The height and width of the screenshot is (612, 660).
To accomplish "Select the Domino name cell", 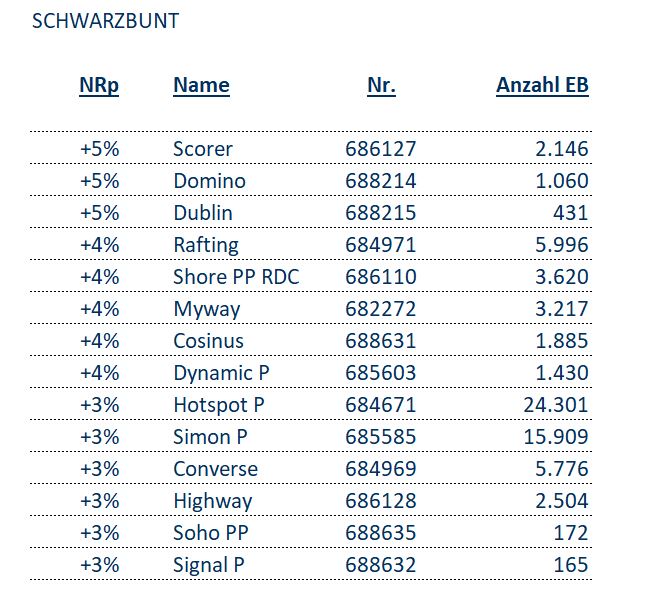I will (209, 181).
